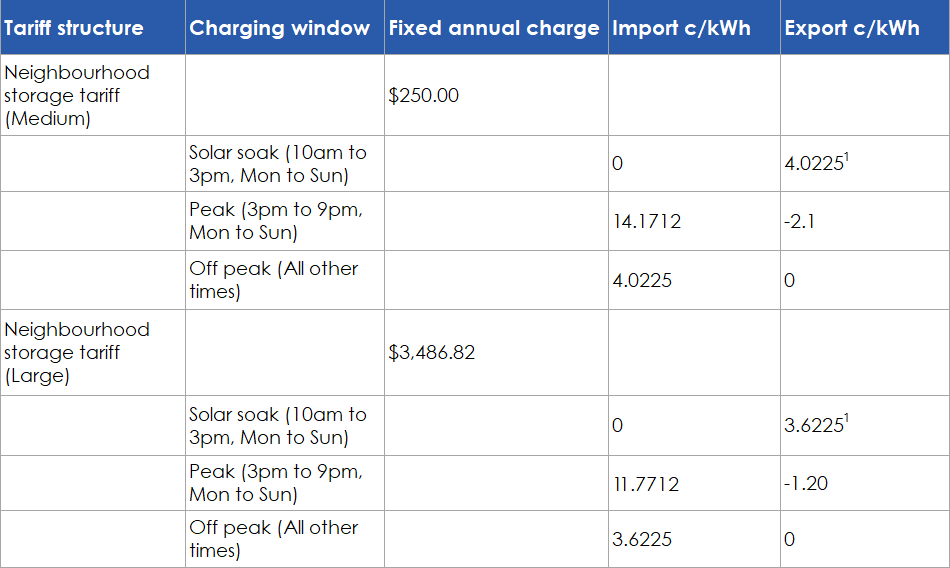Viewport: 950px width, 568px height.
Task: Select the Medium off peak import value 4.0225
Action: 642,280
